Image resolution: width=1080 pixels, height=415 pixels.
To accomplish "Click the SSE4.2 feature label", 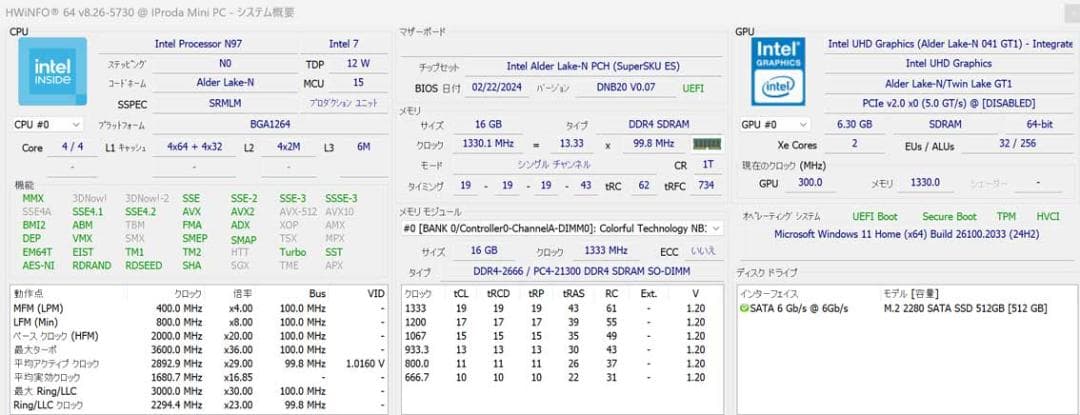I will tap(141, 212).
